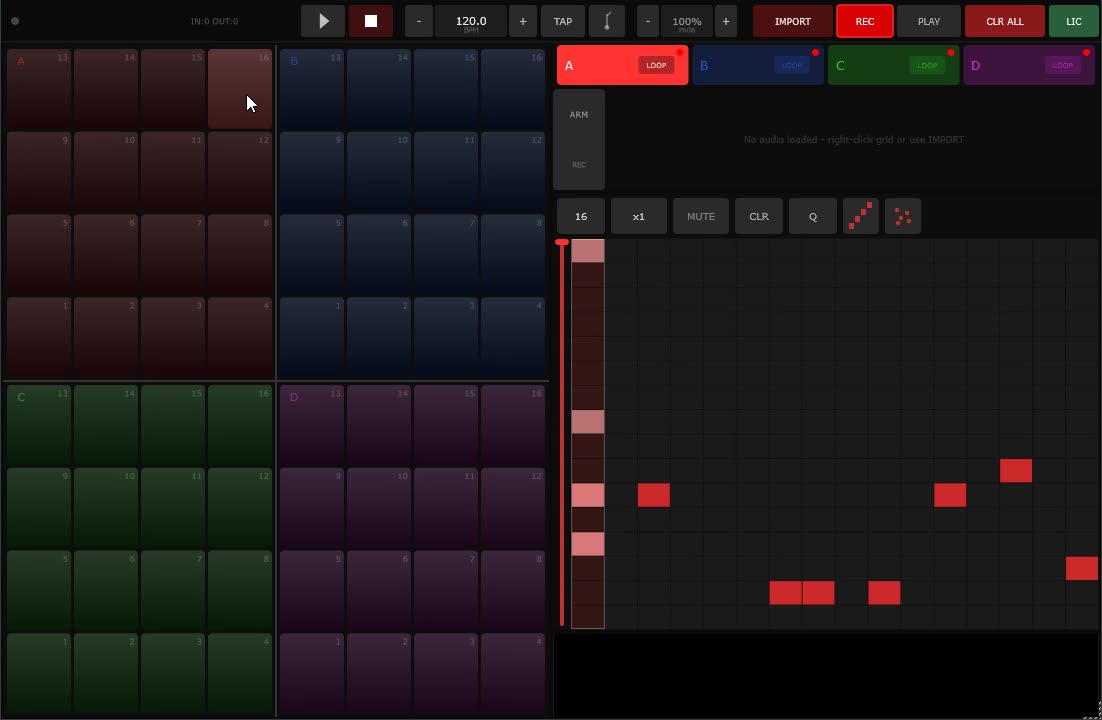Click the 120.0 BPM tempo field

[x=471, y=21]
